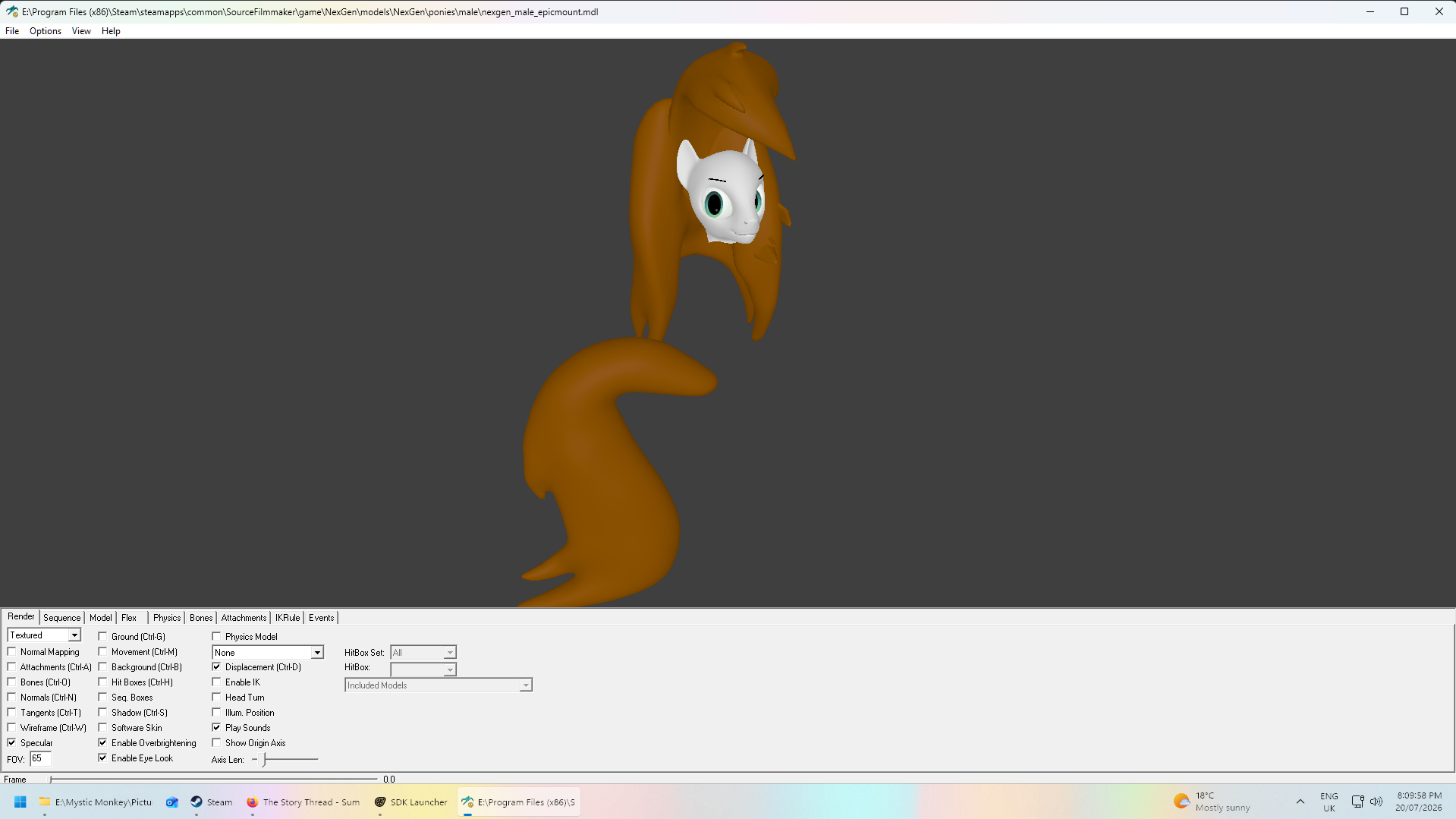Switch to Steam in the taskbar
This screenshot has width=1456, height=819.
212,802
